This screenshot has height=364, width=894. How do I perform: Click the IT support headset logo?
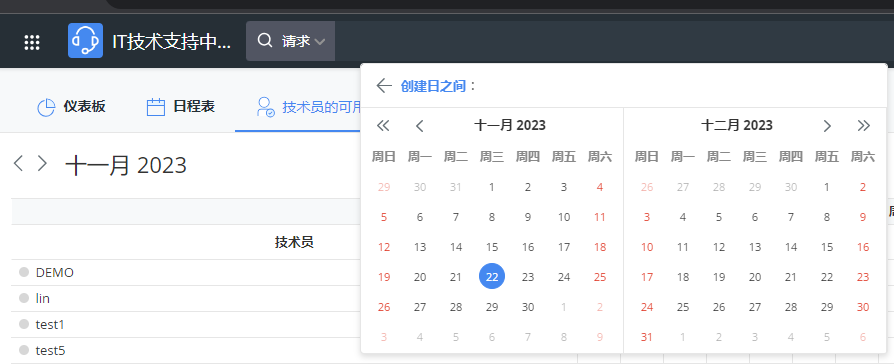tap(86, 41)
